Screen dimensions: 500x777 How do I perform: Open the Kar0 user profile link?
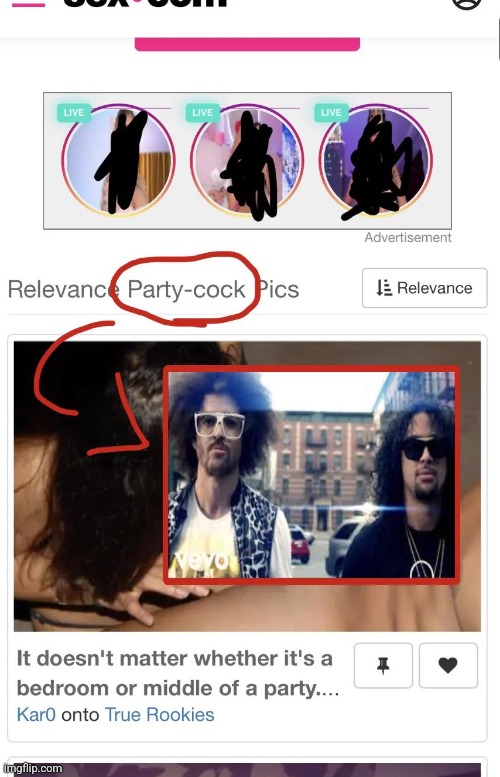pyautogui.click(x=36, y=715)
